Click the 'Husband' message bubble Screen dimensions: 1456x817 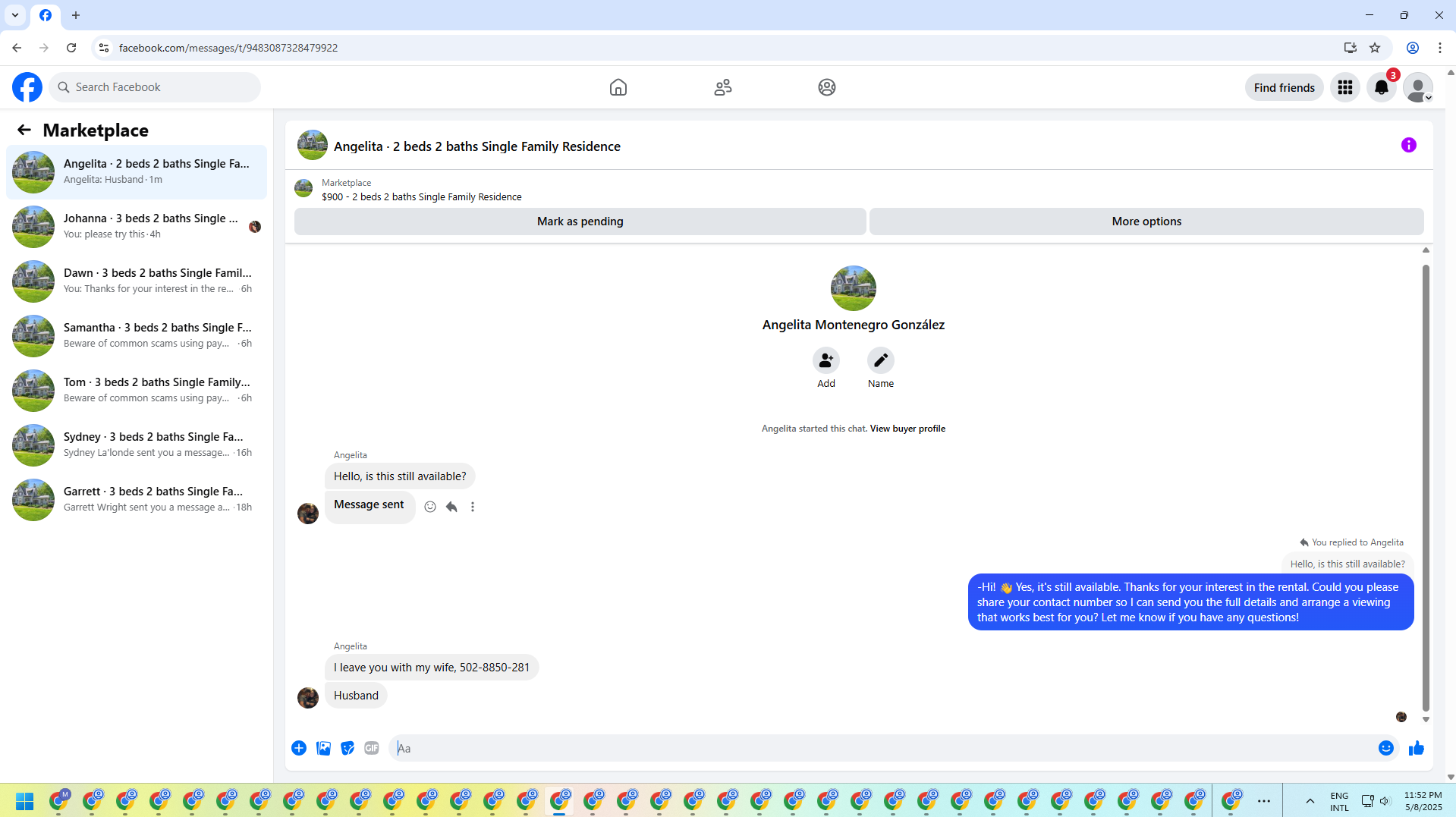point(356,696)
